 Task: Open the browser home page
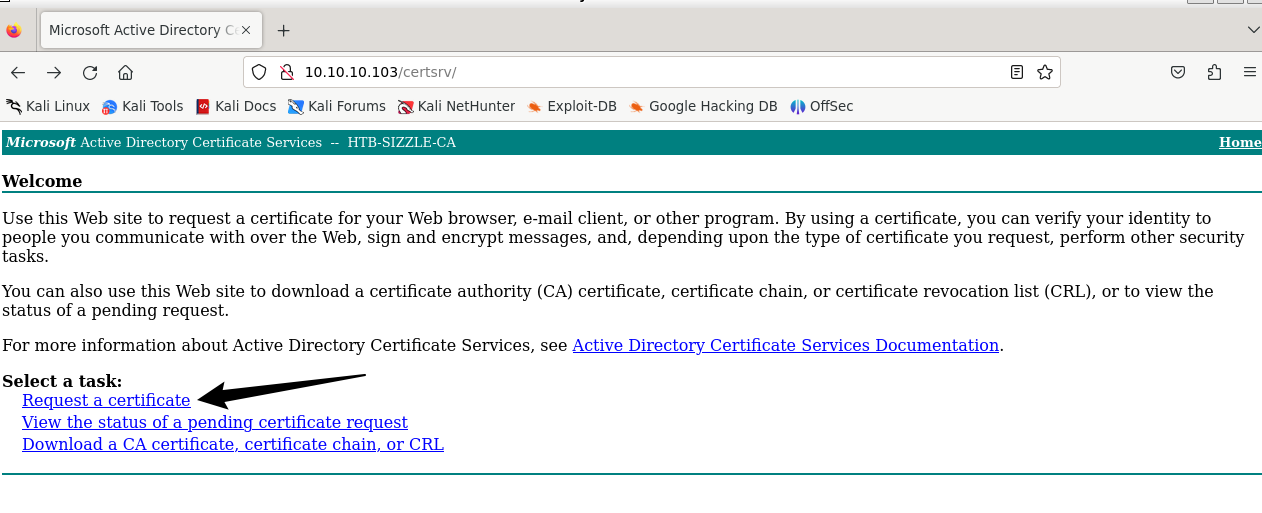point(125,72)
